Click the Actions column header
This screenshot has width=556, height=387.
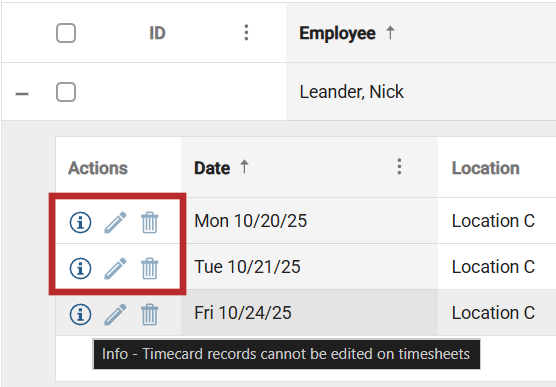[98, 168]
